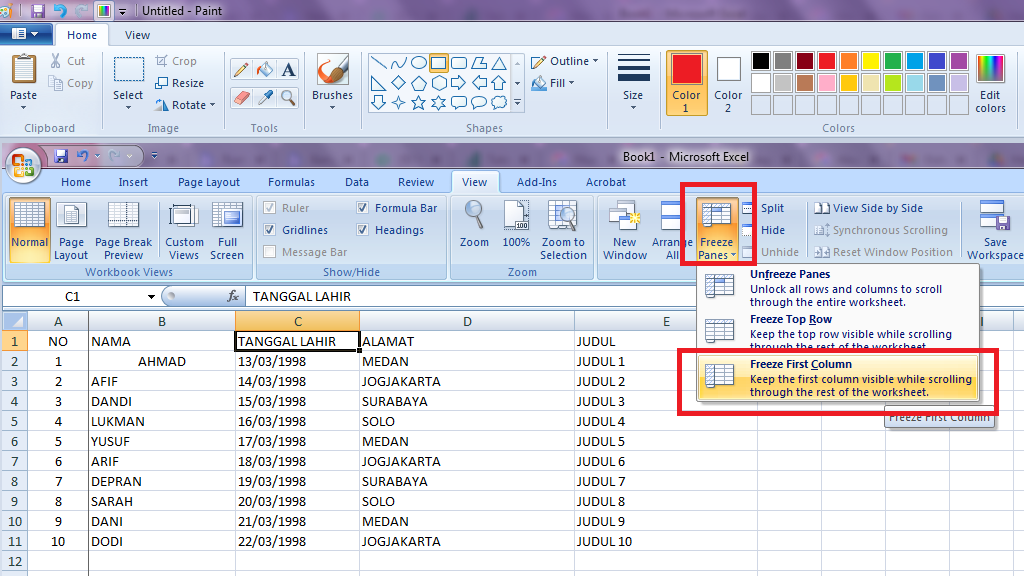Click the Excel Office Button
The image size is (1024, 576).
(23, 165)
